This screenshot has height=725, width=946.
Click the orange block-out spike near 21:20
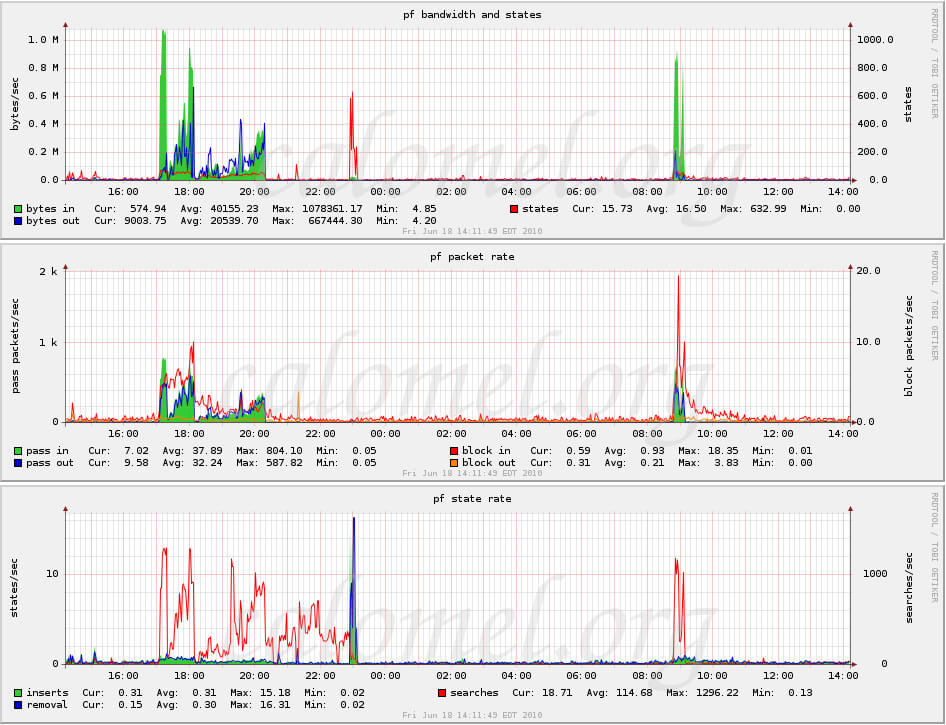[298, 405]
